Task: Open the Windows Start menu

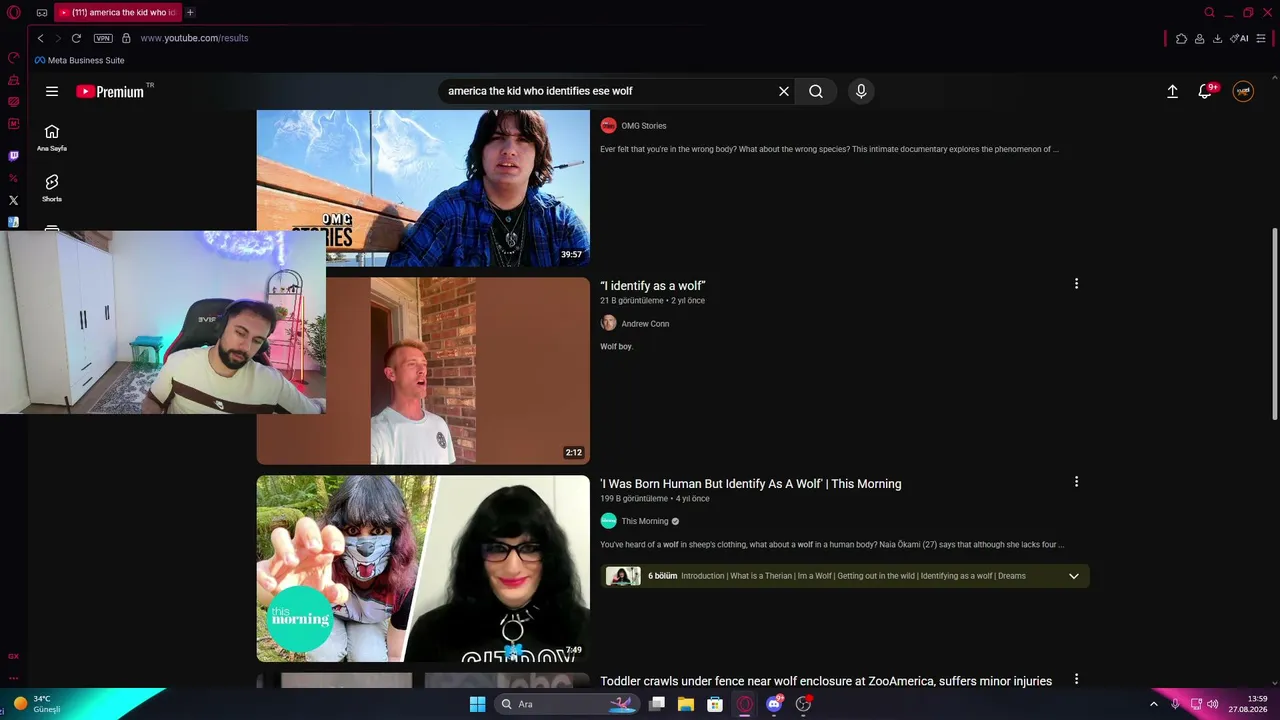Action: 477,704
